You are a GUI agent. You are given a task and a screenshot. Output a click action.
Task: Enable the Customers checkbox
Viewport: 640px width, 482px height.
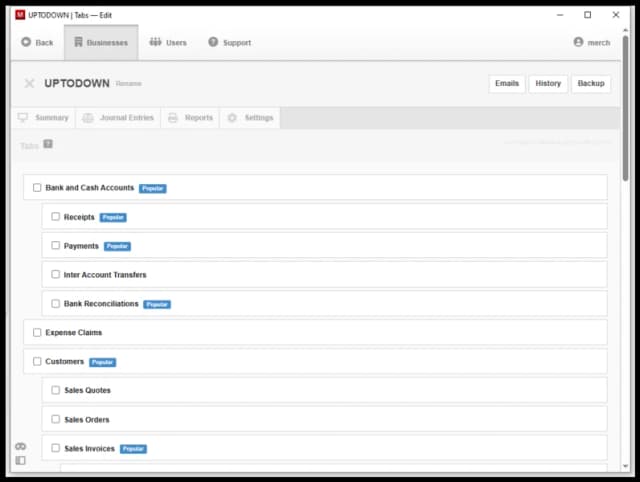point(37,362)
